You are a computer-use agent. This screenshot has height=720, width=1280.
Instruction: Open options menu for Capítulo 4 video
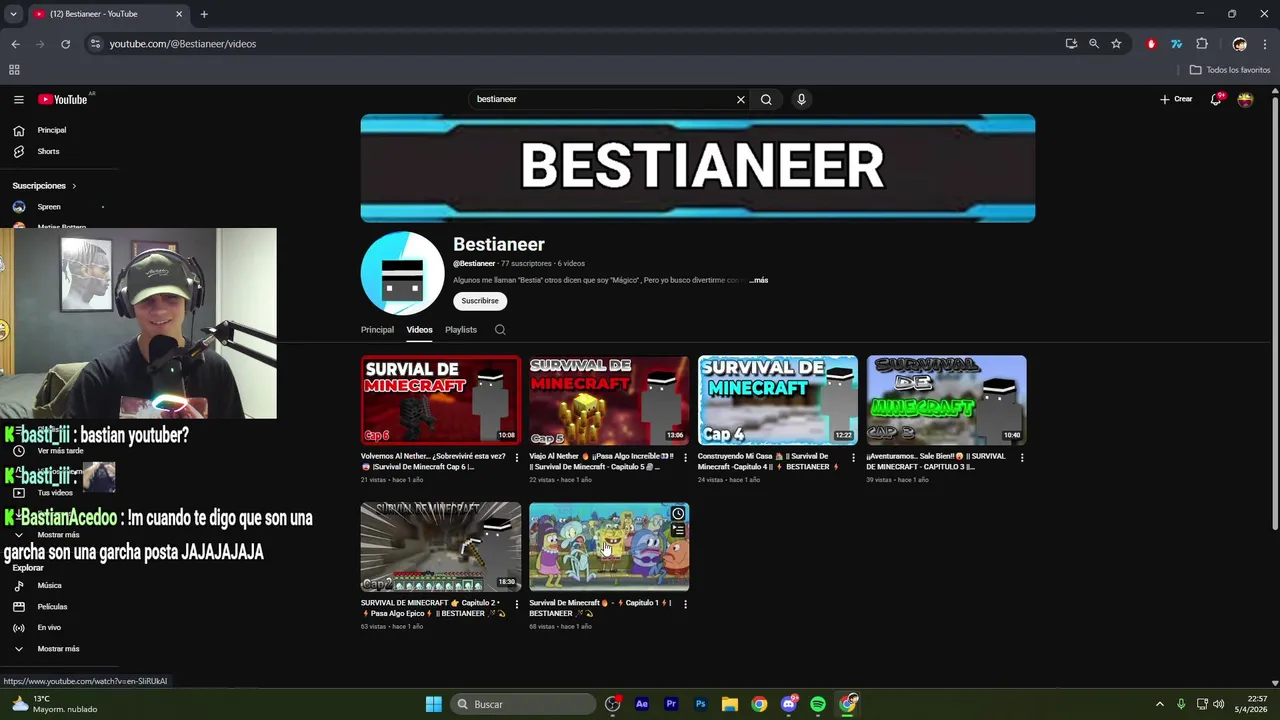pos(853,458)
